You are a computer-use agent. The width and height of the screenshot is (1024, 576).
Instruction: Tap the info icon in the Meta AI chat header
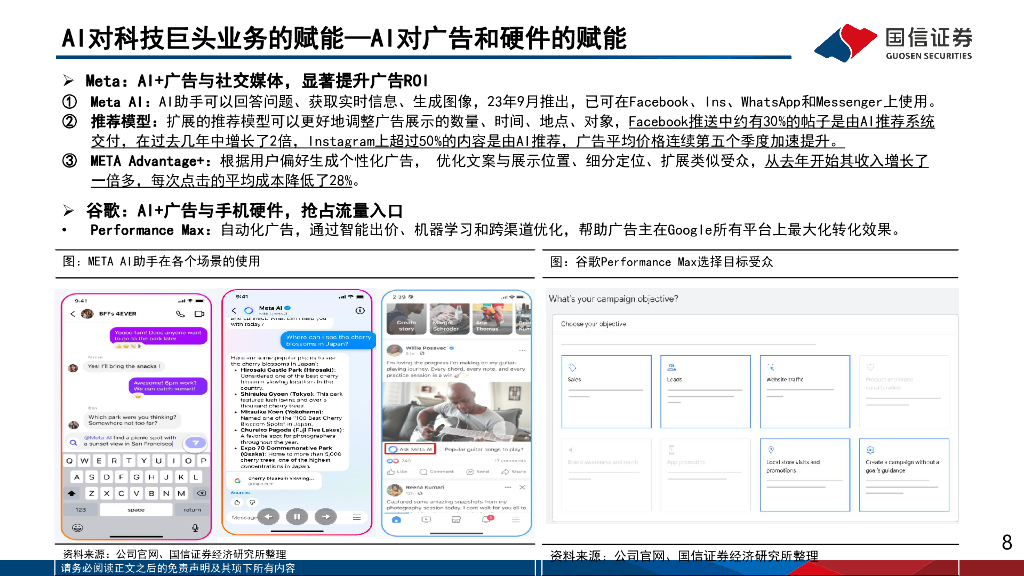360,310
